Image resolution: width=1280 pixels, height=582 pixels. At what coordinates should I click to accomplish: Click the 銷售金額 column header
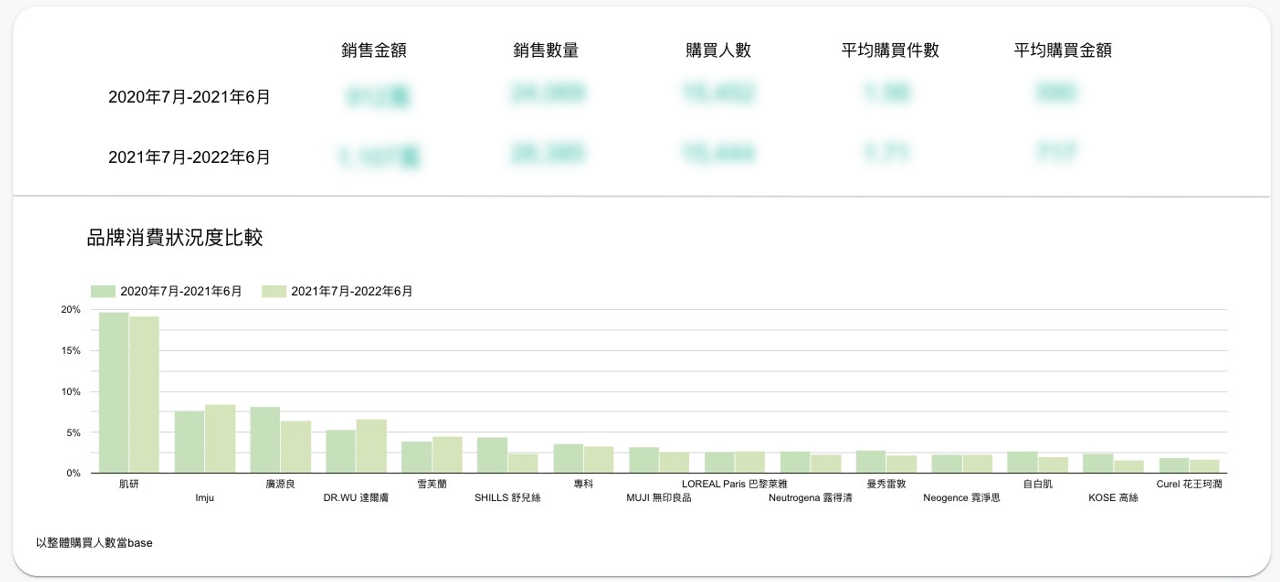coord(374,51)
